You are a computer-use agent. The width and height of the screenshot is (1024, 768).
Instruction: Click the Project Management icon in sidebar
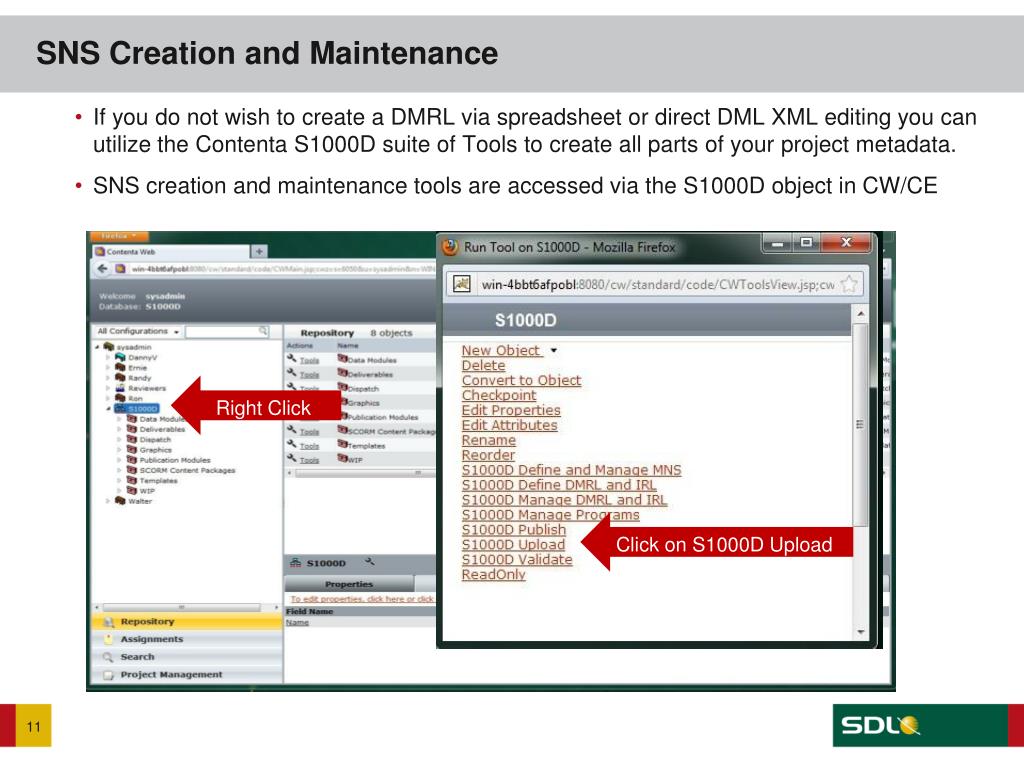click(x=108, y=675)
